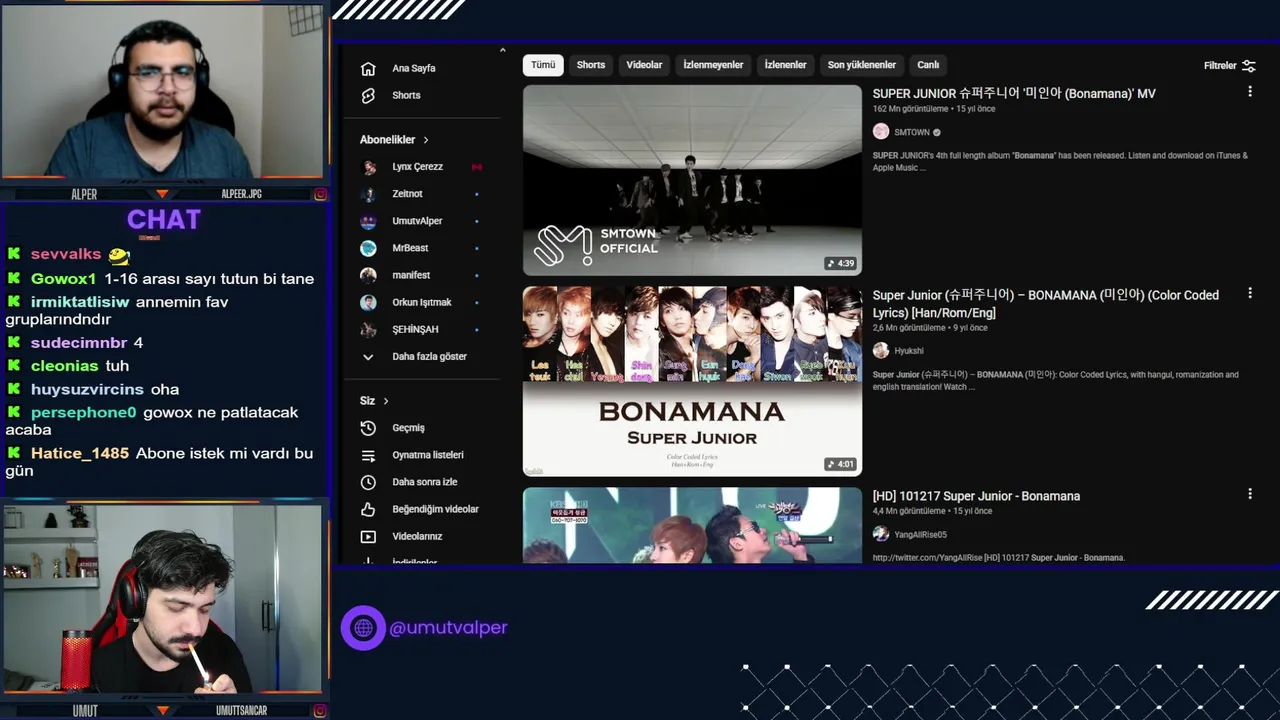Viewport: 1280px width, 720px height.
Task: Select the İzlenenler filter chip
Action: click(785, 65)
